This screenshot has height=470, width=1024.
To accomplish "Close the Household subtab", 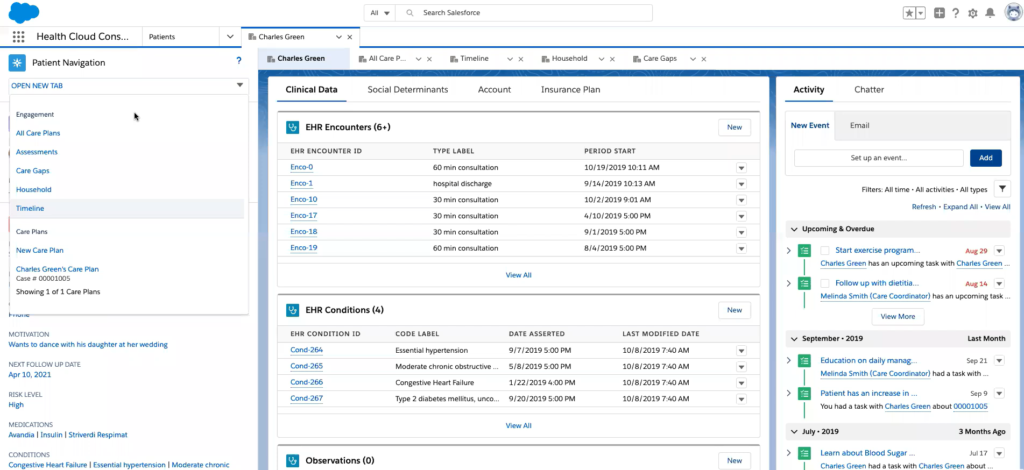I will pos(613,59).
